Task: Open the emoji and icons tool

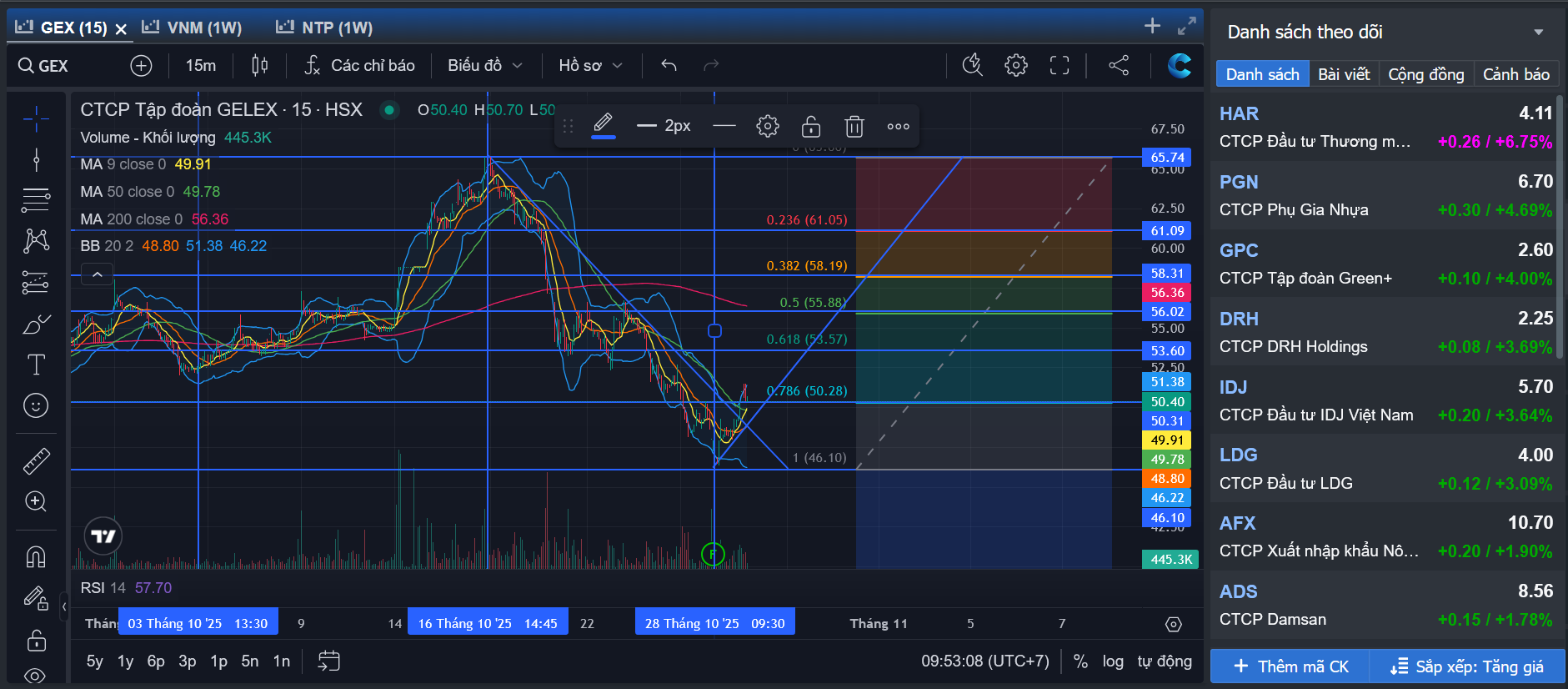Action: coord(36,405)
